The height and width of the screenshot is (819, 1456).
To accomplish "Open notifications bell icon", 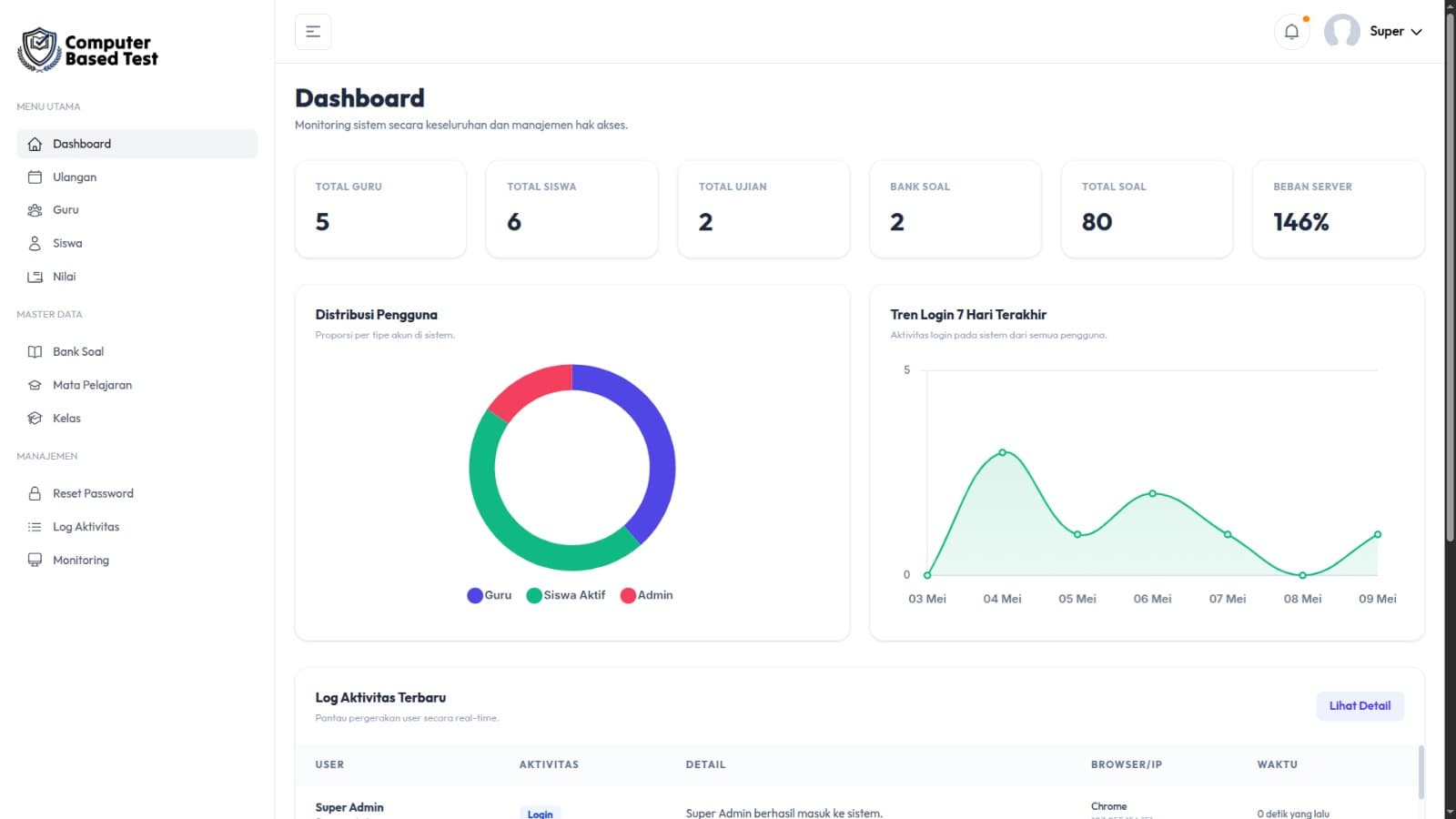I will click(1291, 32).
